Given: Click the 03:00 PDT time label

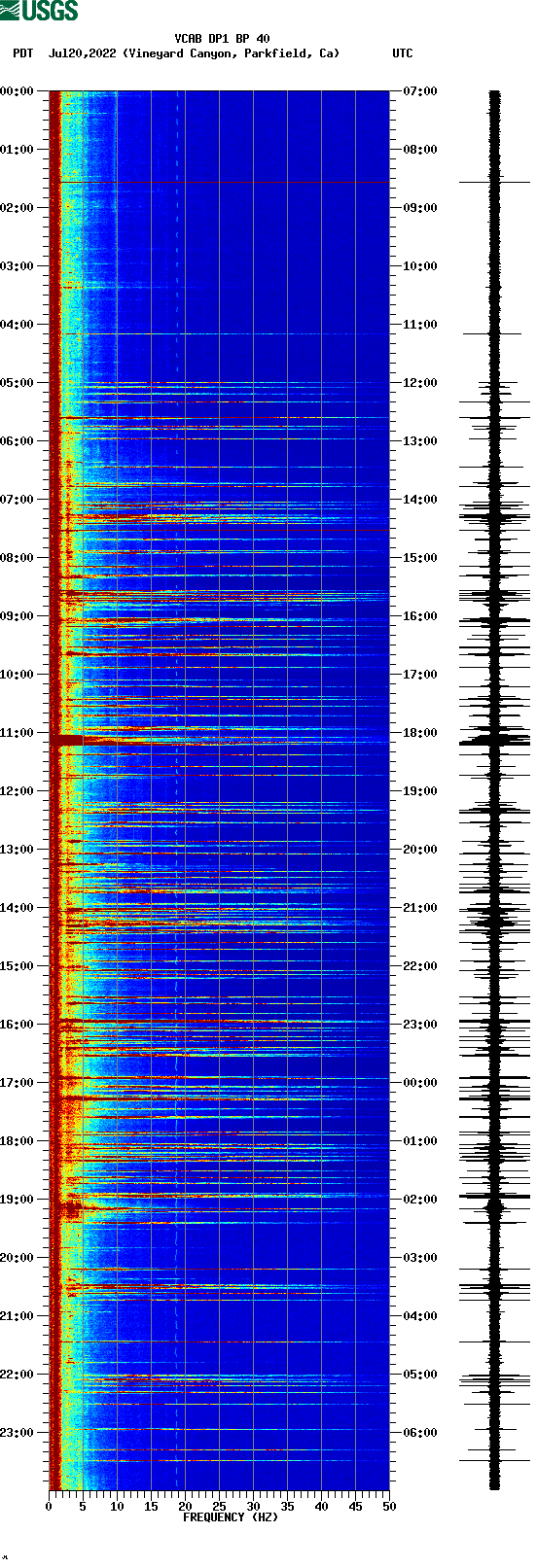Looking at the screenshot, I should (17, 266).
